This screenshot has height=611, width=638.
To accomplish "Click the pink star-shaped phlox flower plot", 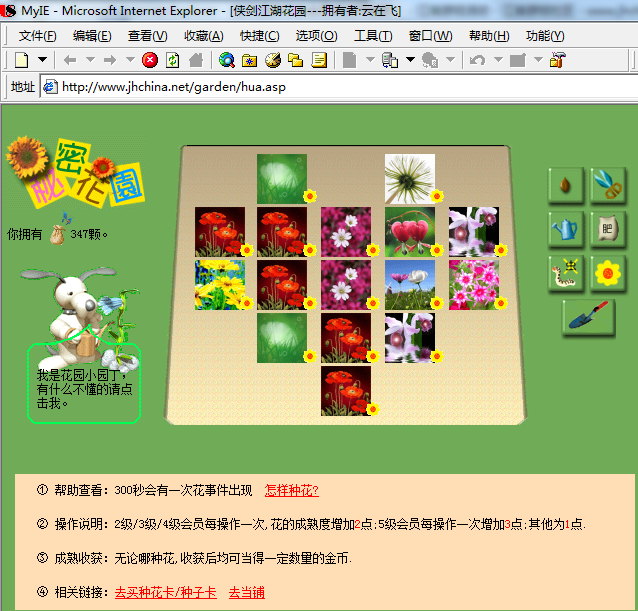I will pos(474,285).
